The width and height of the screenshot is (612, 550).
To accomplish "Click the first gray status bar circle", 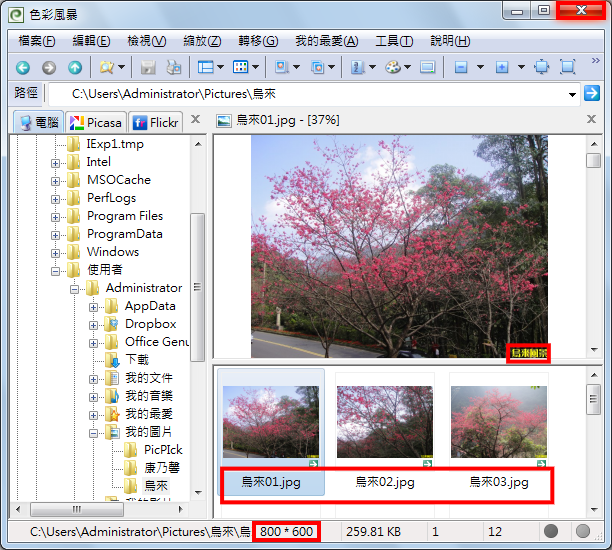I will (x=551, y=531).
